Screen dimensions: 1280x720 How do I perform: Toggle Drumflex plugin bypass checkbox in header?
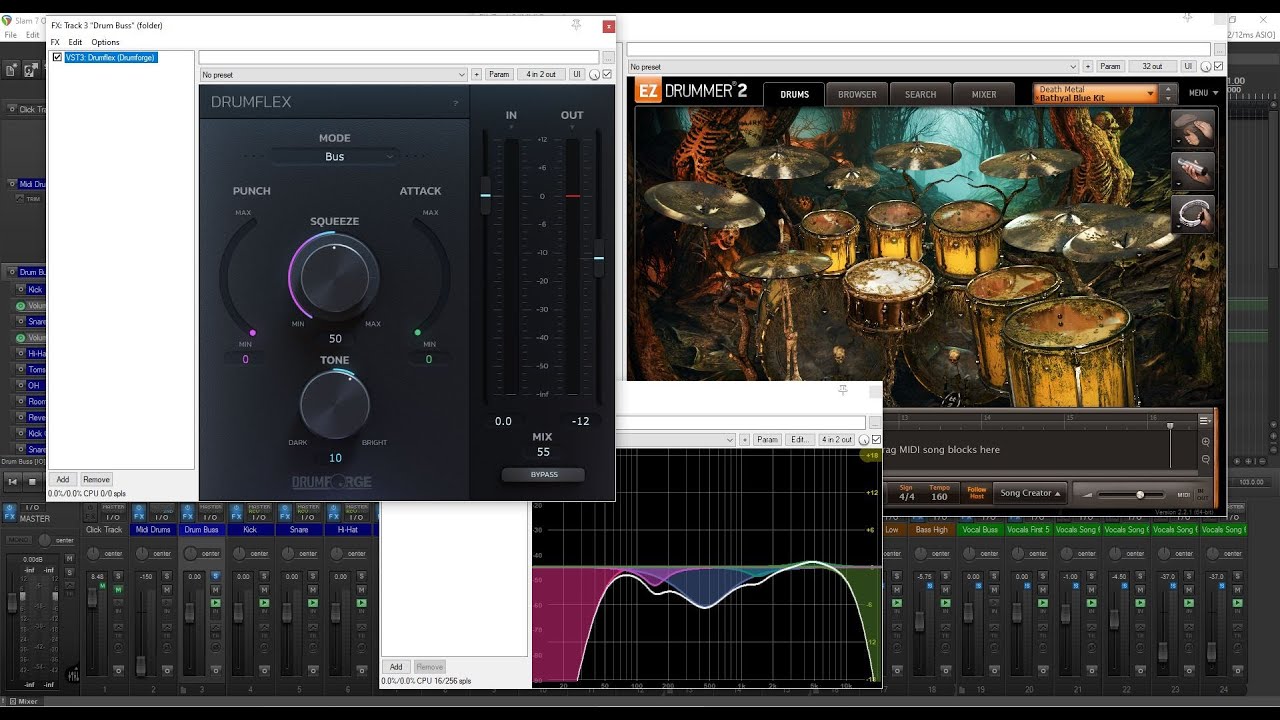[607, 75]
